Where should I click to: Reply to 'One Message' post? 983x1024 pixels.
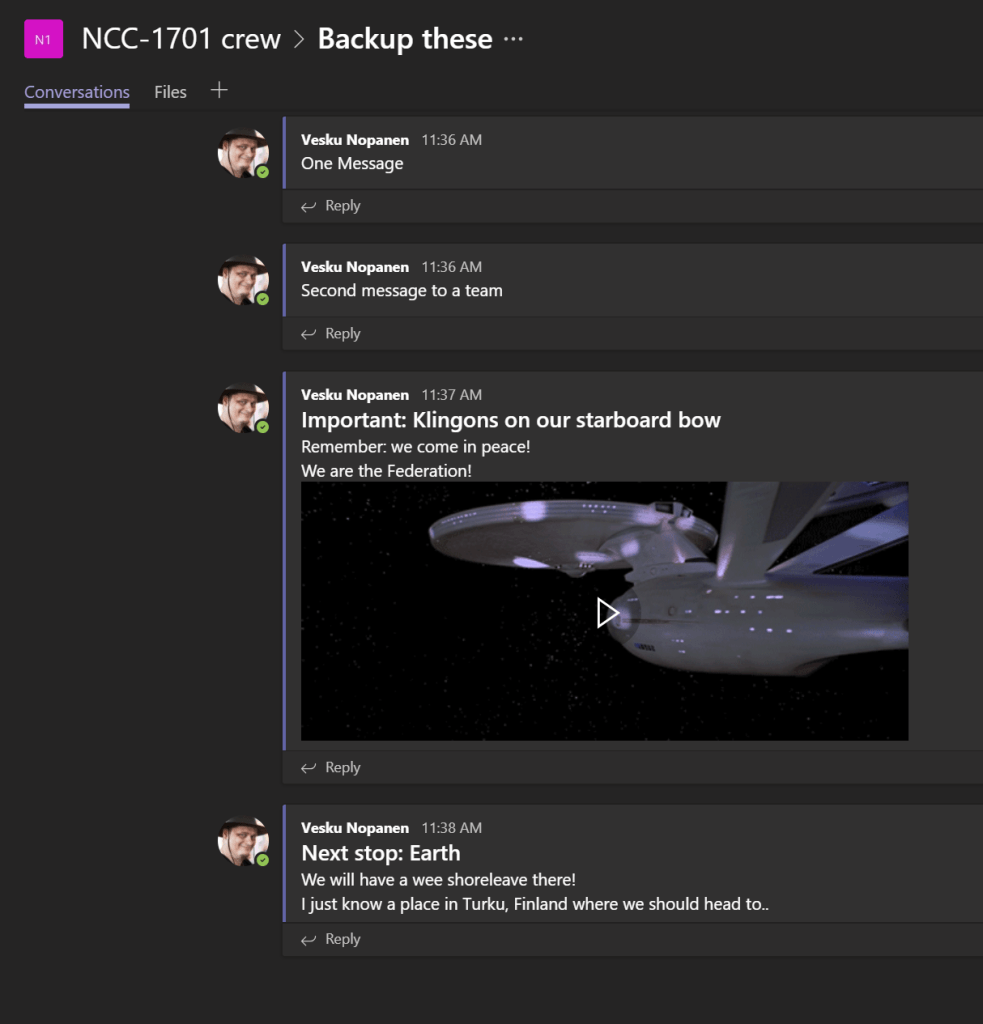(330, 206)
